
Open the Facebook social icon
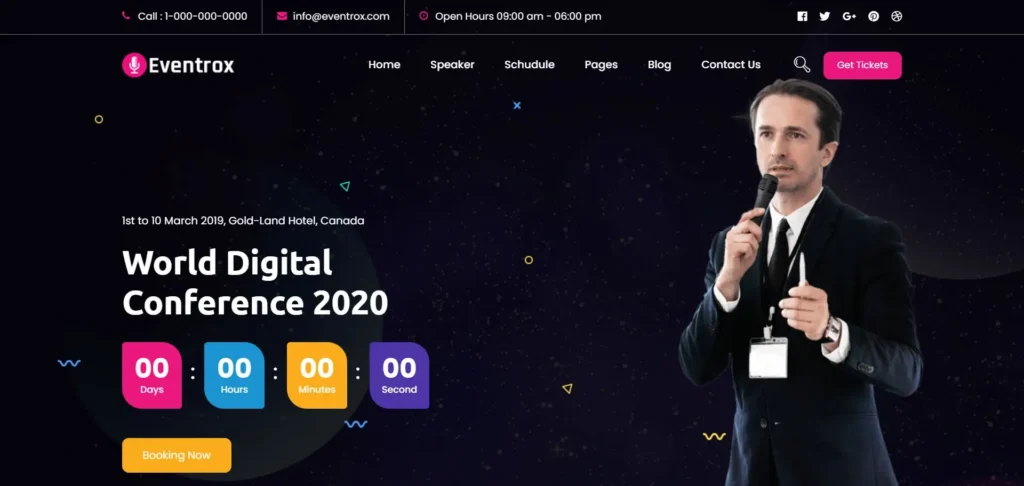pos(802,16)
